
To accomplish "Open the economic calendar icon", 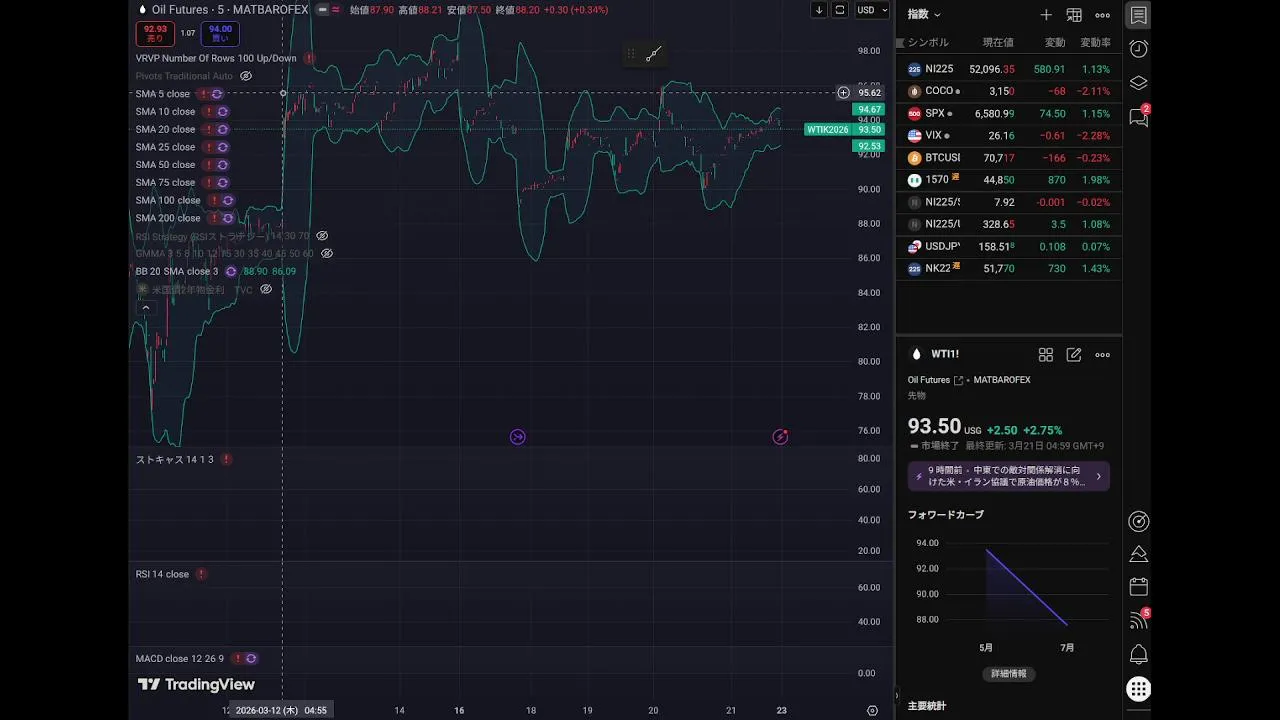I will coord(1138,587).
